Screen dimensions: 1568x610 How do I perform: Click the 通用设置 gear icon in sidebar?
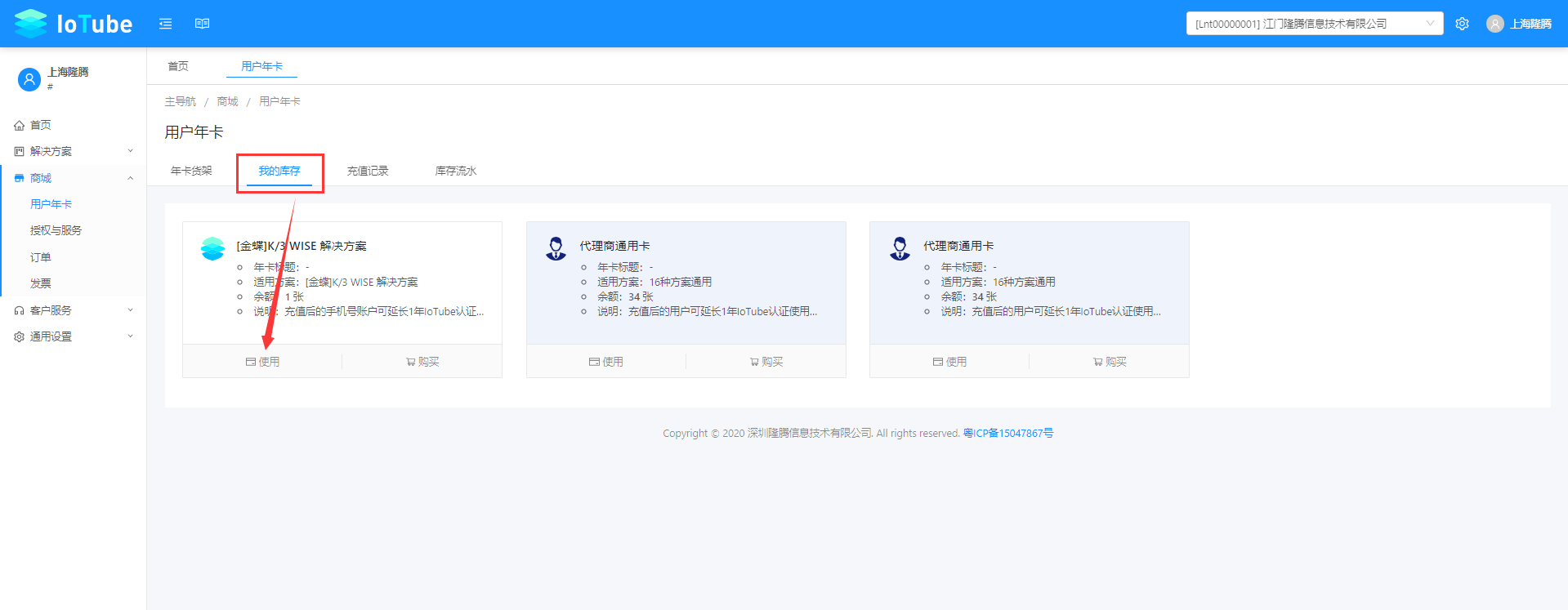(19, 336)
